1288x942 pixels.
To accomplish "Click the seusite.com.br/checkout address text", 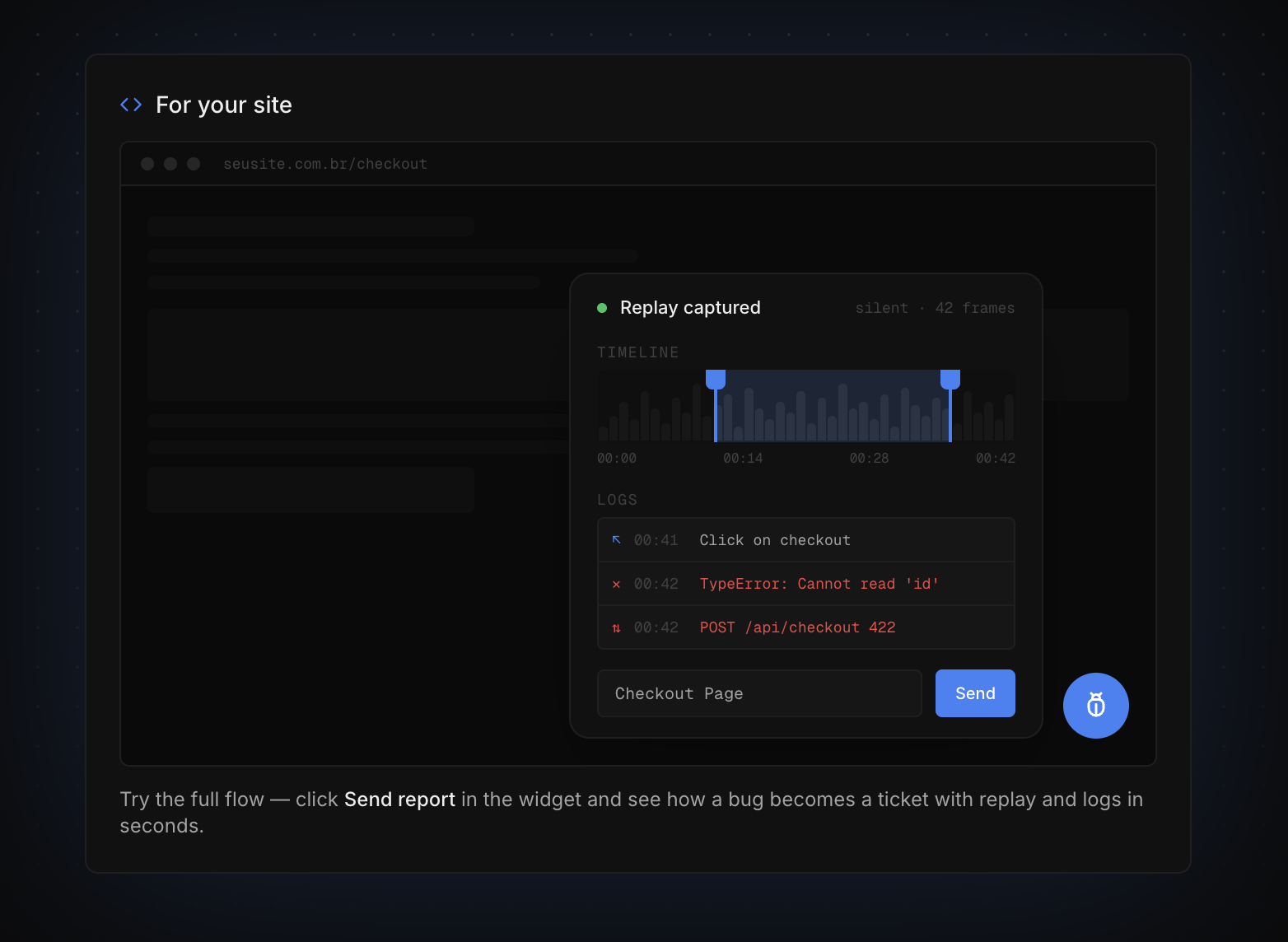I will (325, 164).
